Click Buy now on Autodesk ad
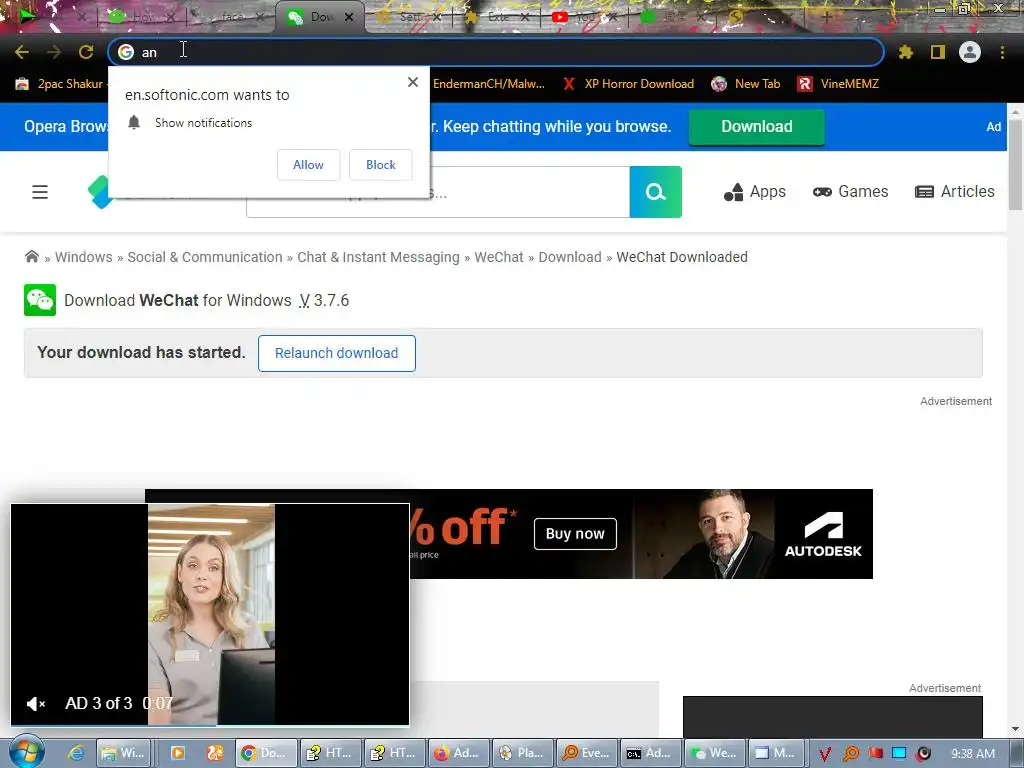Screen dimensions: 1024x768 tap(575, 534)
